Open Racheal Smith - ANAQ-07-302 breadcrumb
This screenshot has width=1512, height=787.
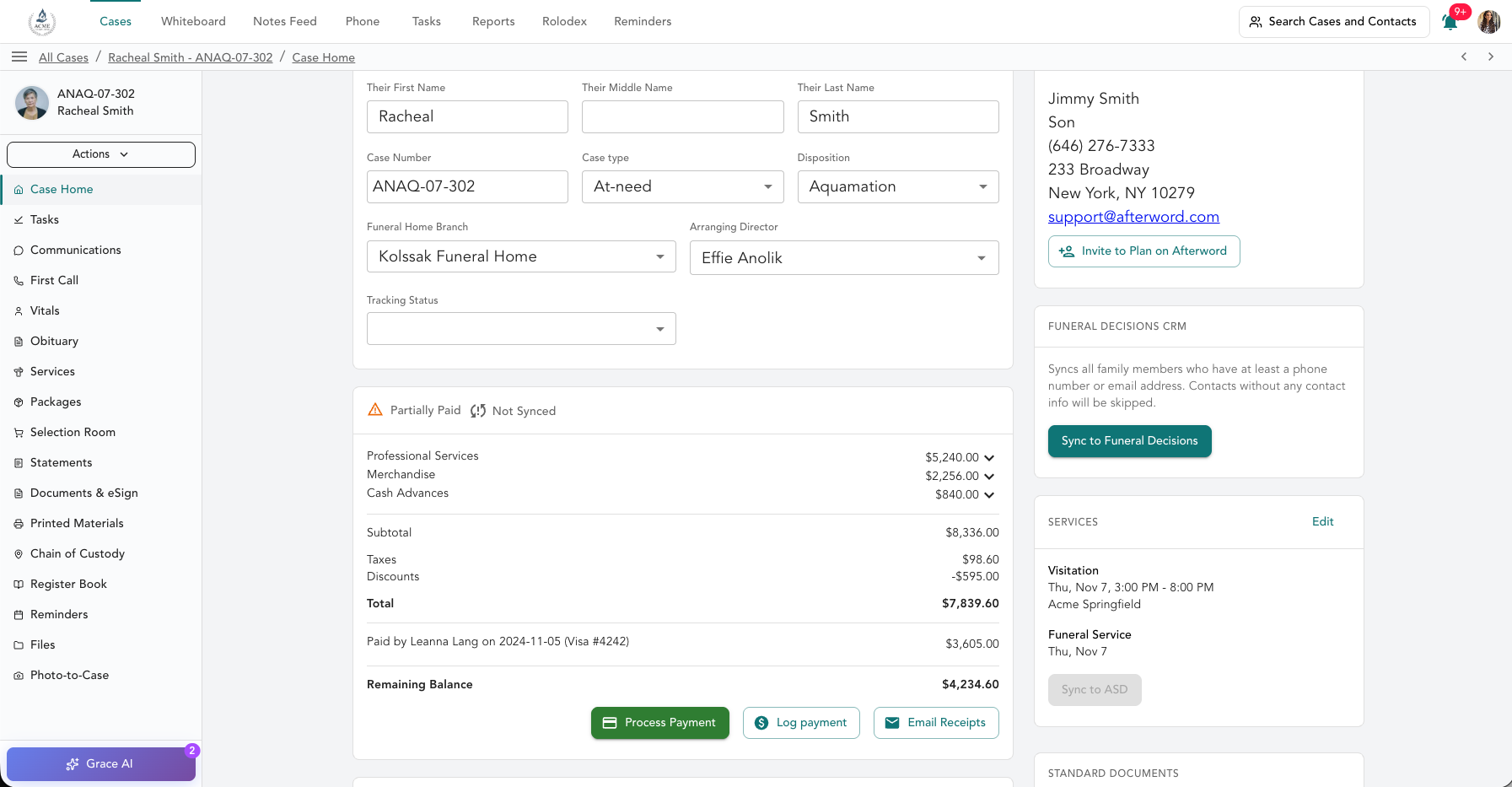click(x=191, y=57)
